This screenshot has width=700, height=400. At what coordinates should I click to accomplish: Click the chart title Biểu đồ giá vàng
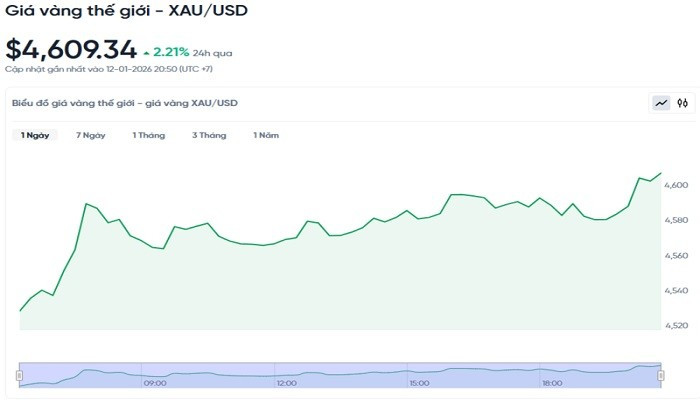[x=125, y=103]
